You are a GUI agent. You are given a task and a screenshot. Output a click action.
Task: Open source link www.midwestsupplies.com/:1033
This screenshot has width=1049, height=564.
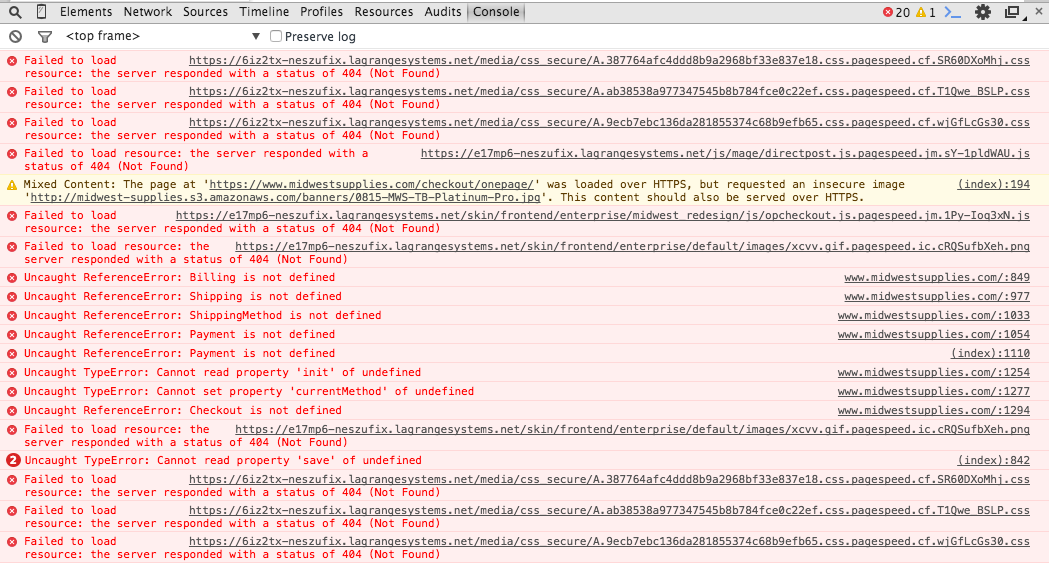click(x=934, y=316)
